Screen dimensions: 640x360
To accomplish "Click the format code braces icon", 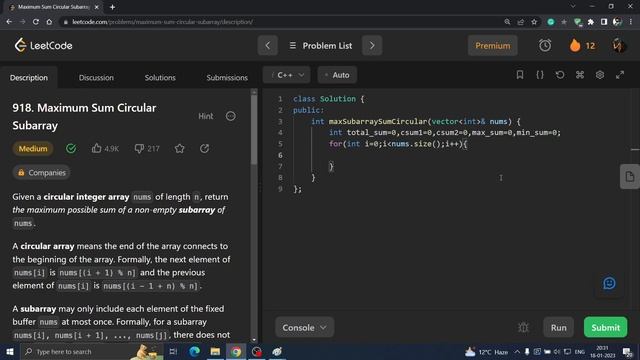I will (x=540, y=75).
